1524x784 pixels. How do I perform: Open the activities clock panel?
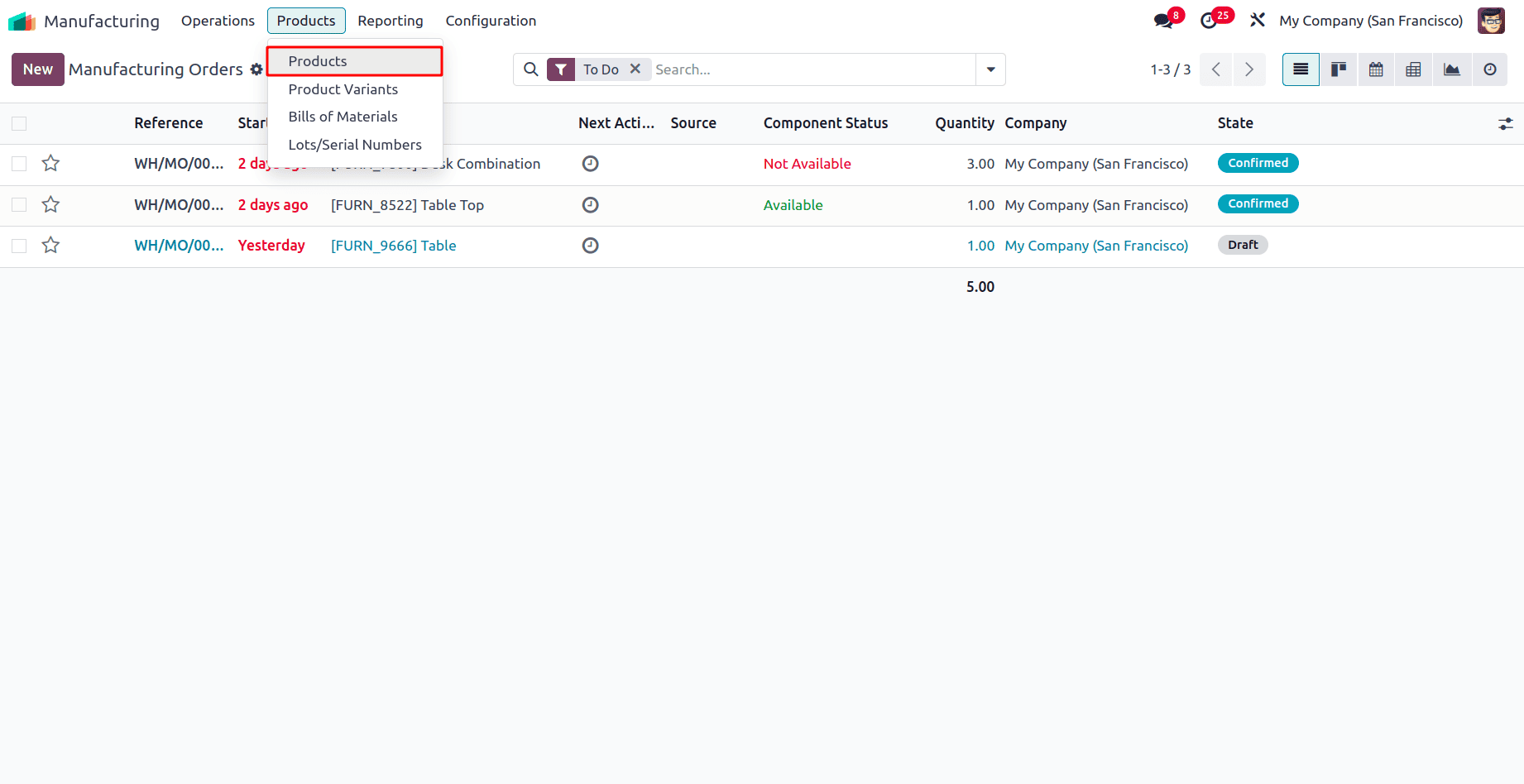[1209, 20]
